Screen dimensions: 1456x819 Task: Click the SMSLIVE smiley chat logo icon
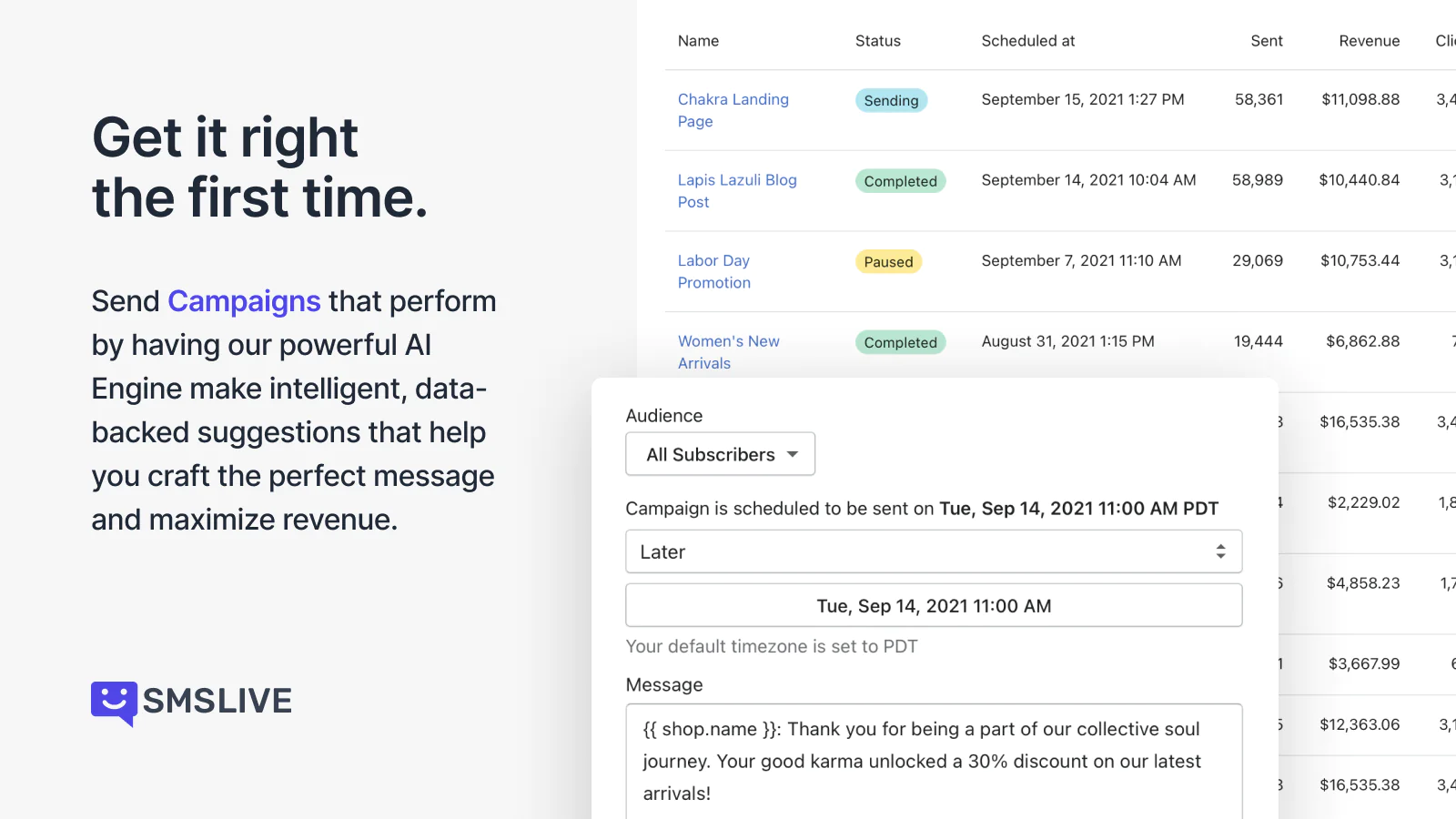(114, 703)
